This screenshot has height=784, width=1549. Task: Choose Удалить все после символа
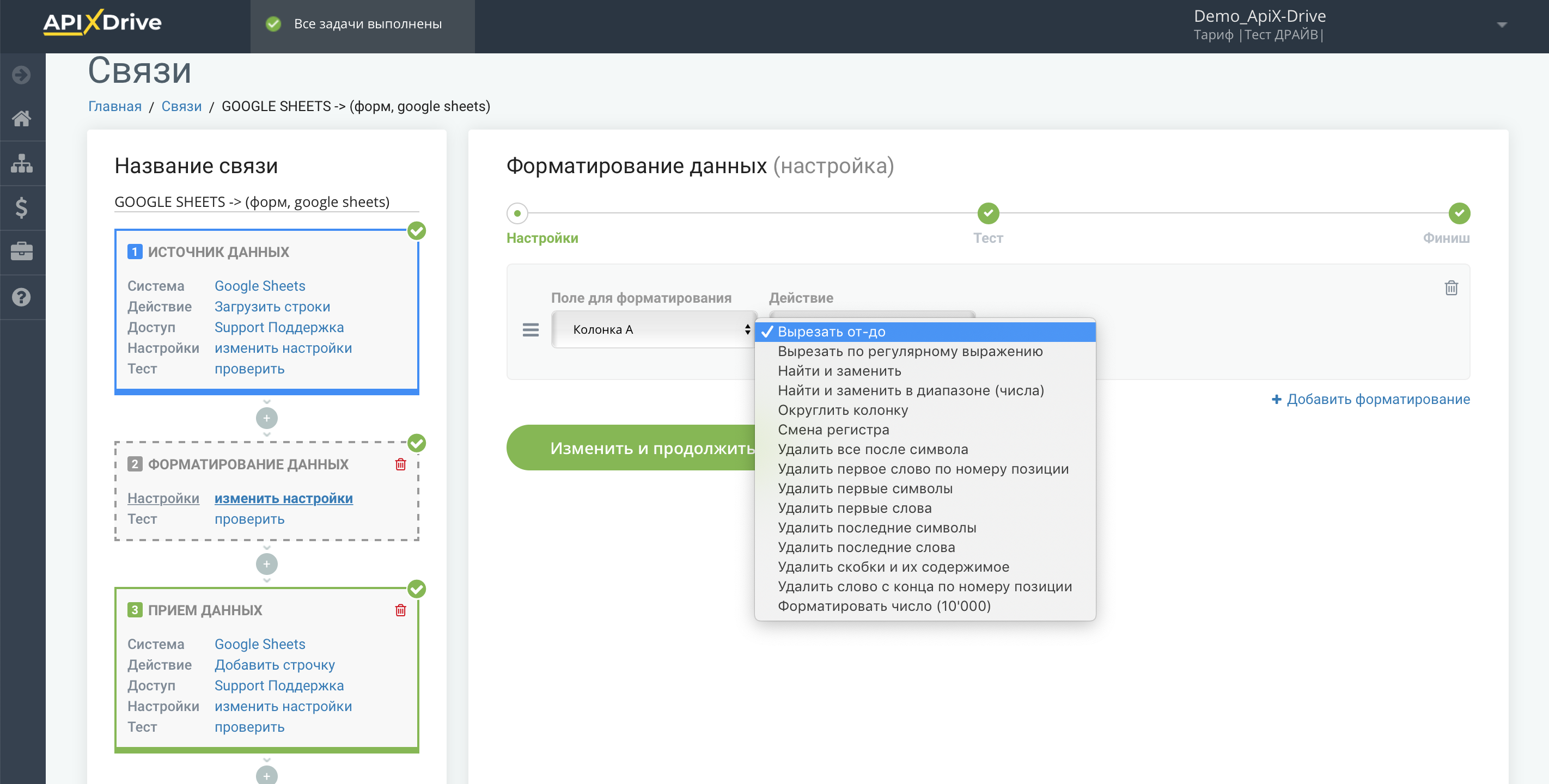coord(925,449)
